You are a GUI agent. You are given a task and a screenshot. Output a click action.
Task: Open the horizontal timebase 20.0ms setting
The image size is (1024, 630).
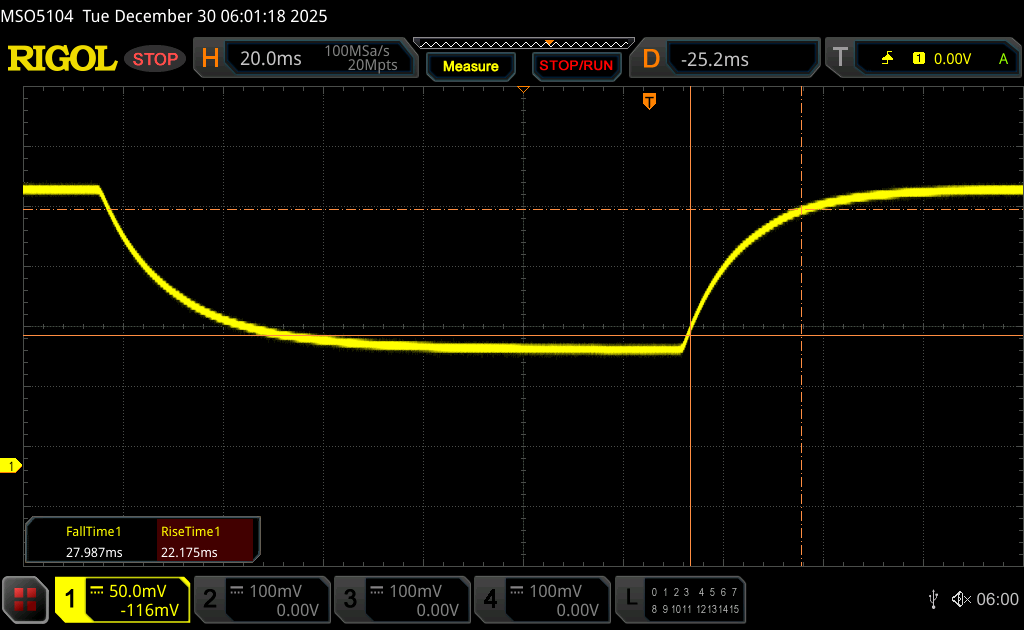point(305,59)
